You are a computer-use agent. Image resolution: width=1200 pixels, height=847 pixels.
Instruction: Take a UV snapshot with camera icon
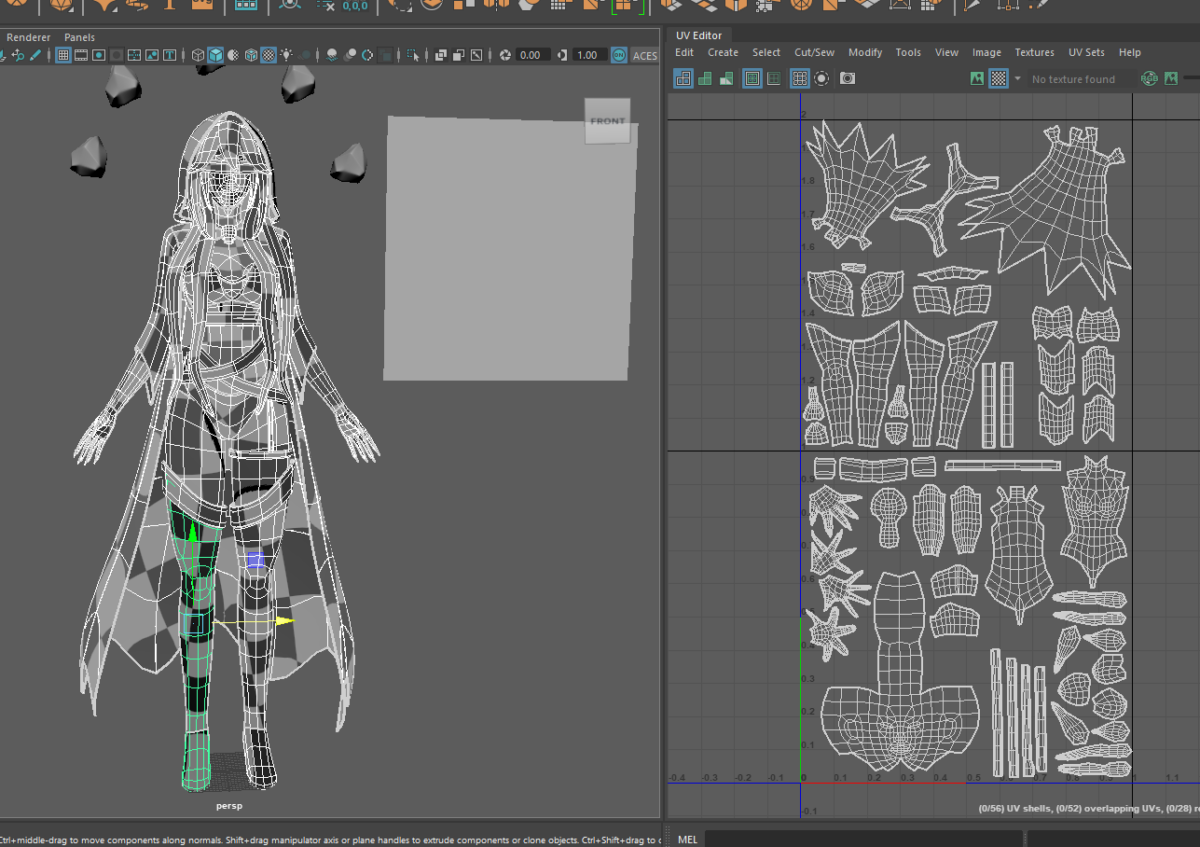click(848, 78)
